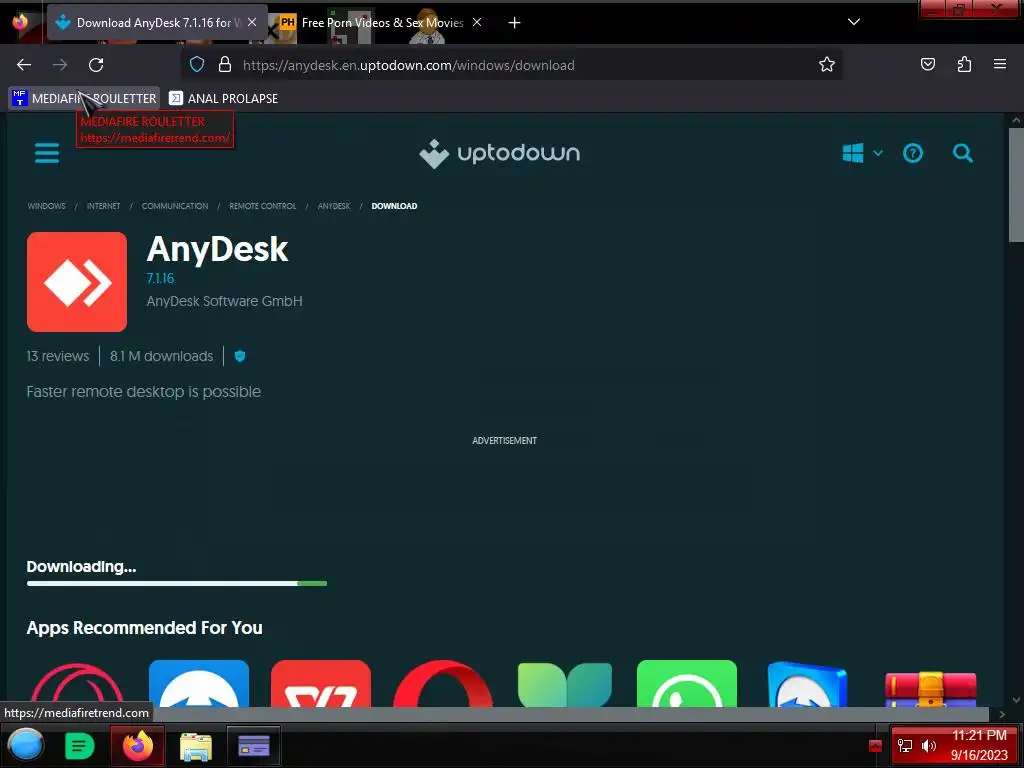Click the Uptodown logo
The height and width of the screenshot is (768, 1024).
click(500, 153)
